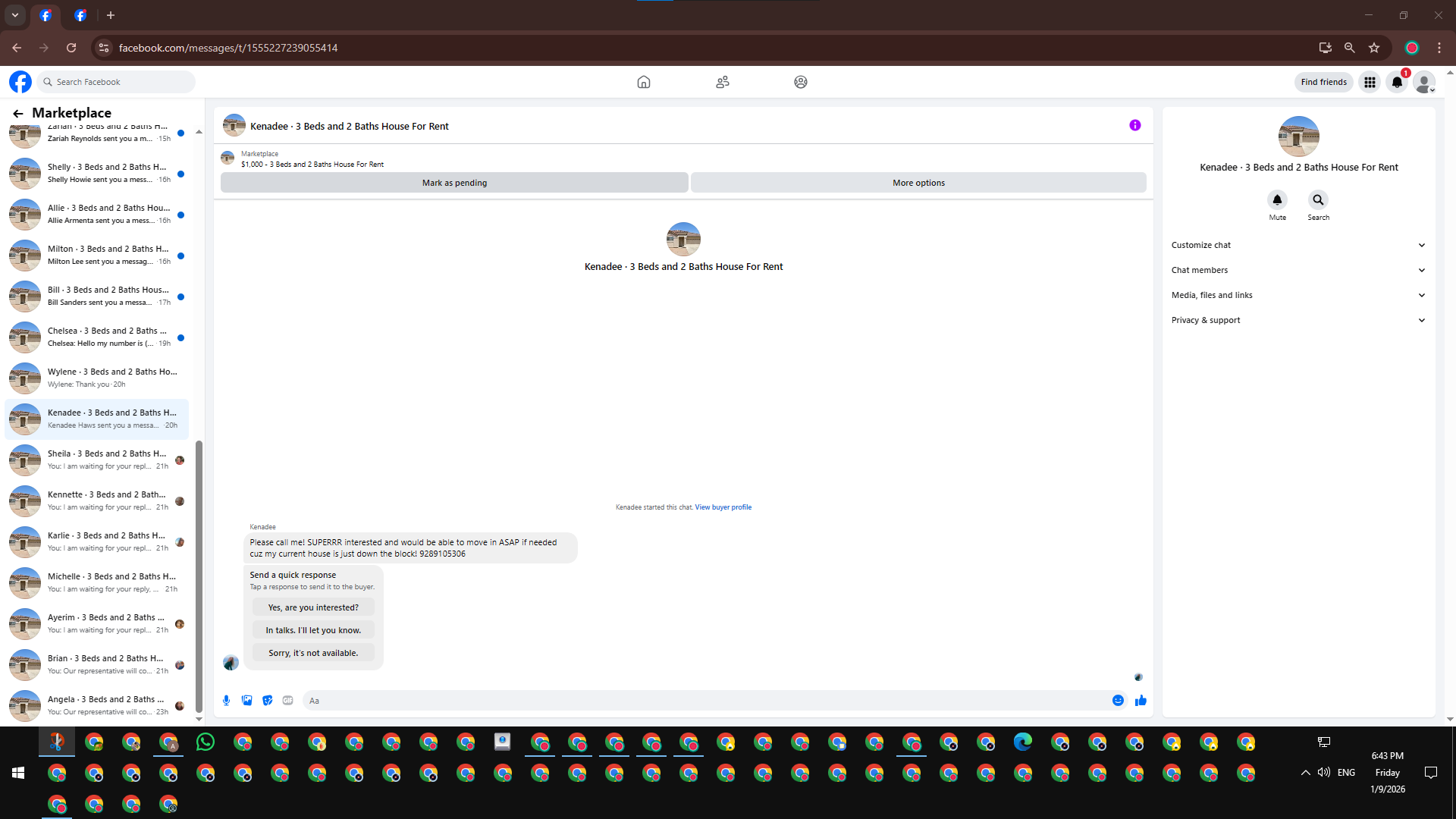Viewport: 1456px width, 819px height.
Task: Open the conversation information purple icon
Action: 1134,126
